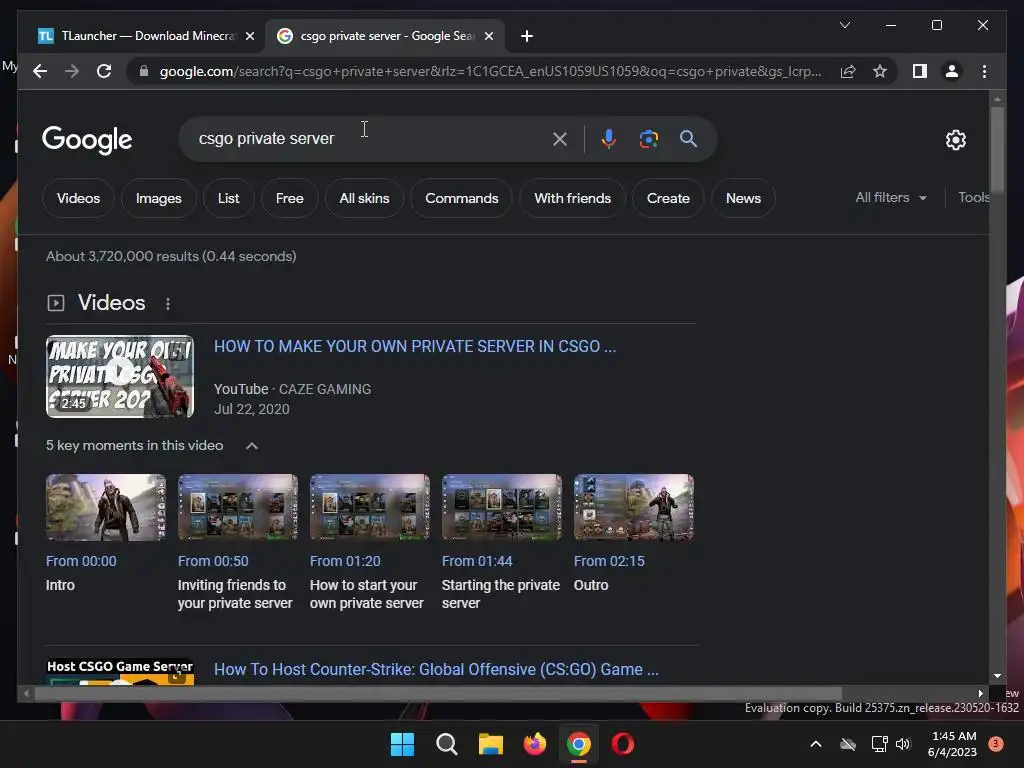The width and height of the screenshot is (1024, 768).
Task: Open the Starting the private server thumbnail
Action: click(x=502, y=507)
